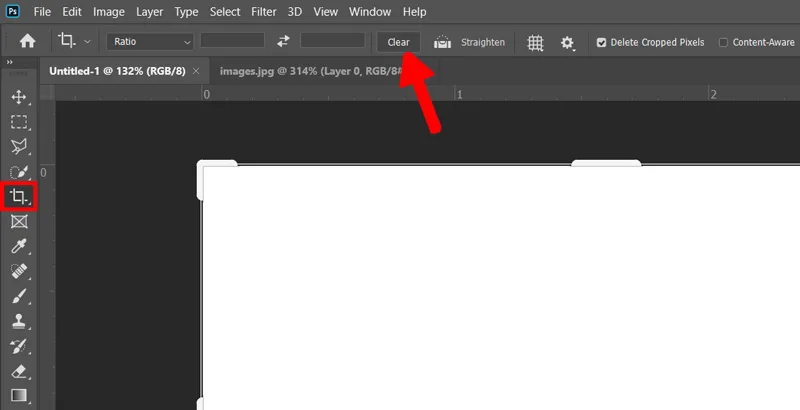Select the Frame tool

19,221
